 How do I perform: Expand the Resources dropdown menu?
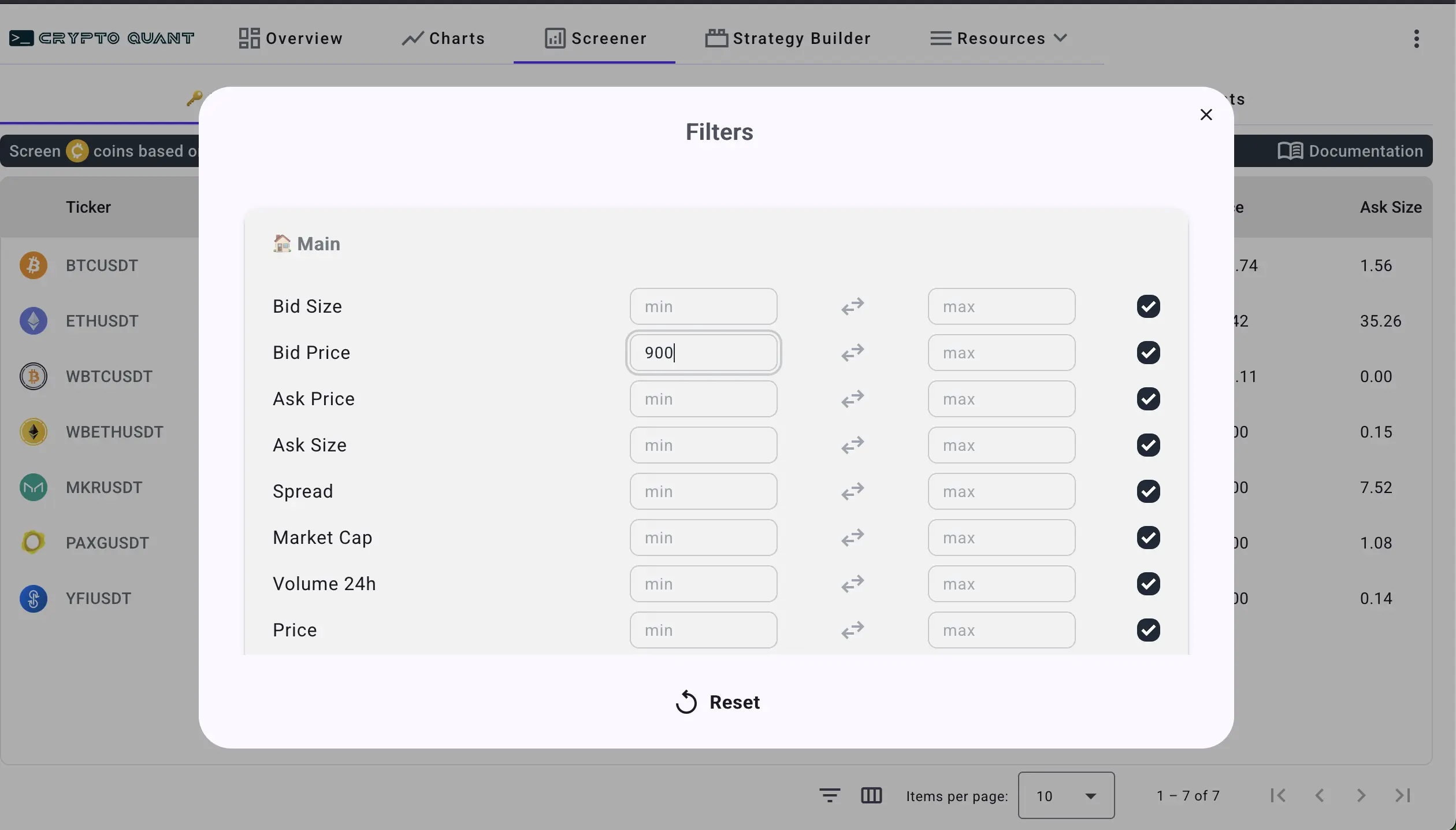[998, 39]
